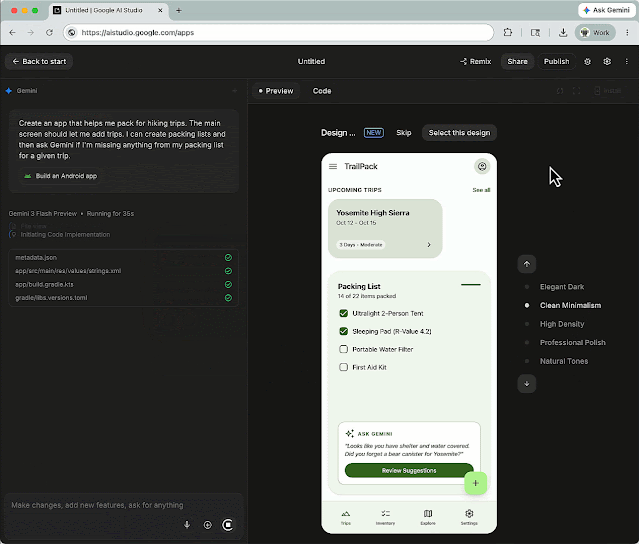Image resolution: width=639 pixels, height=544 pixels.
Task: Switch to the Preview tab
Action: point(276,91)
